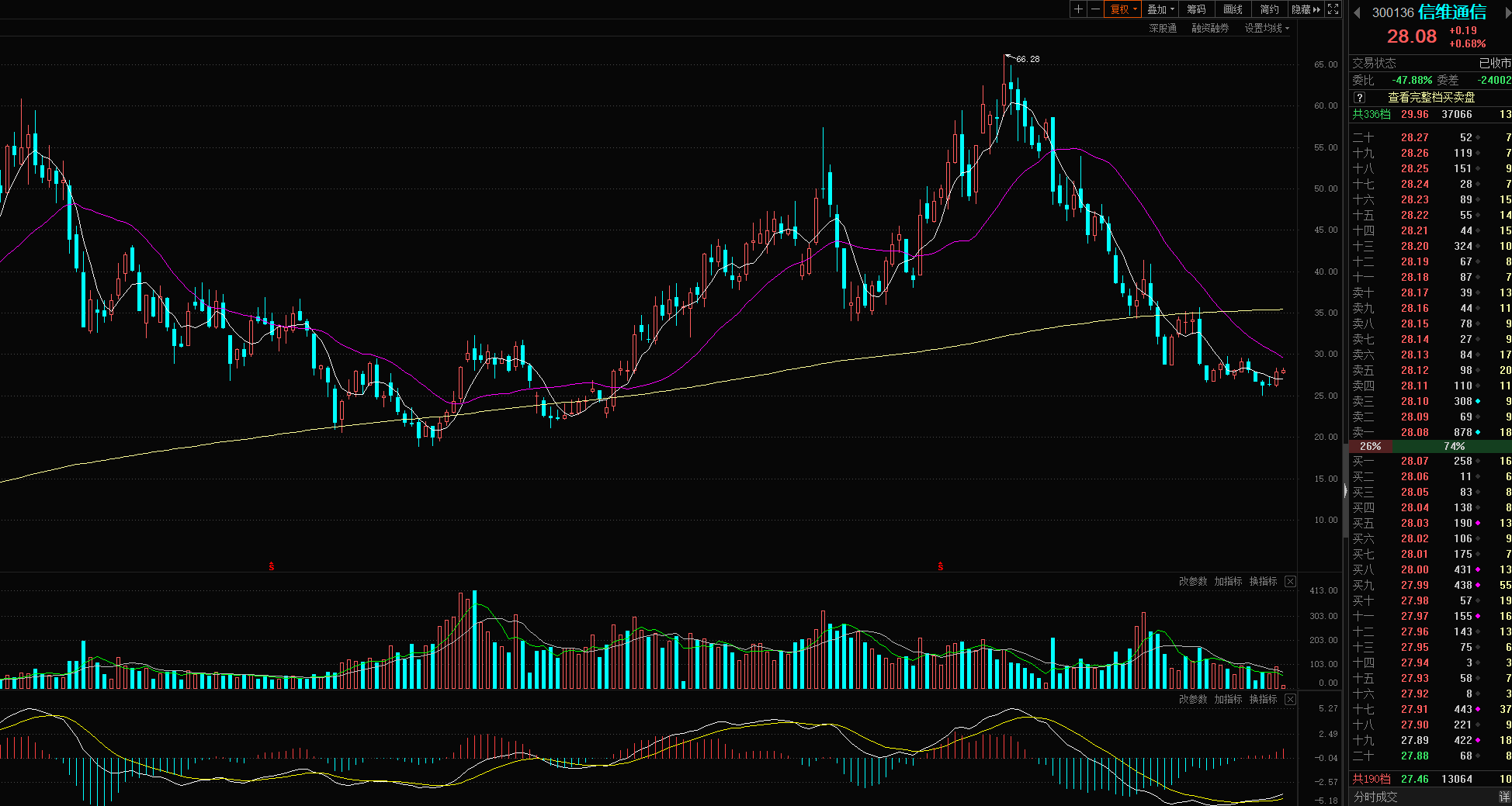Zoom in the K-line chart with plus
Image resolution: width=1512 pixels, height=806 pixels.
click(1078, 9)
